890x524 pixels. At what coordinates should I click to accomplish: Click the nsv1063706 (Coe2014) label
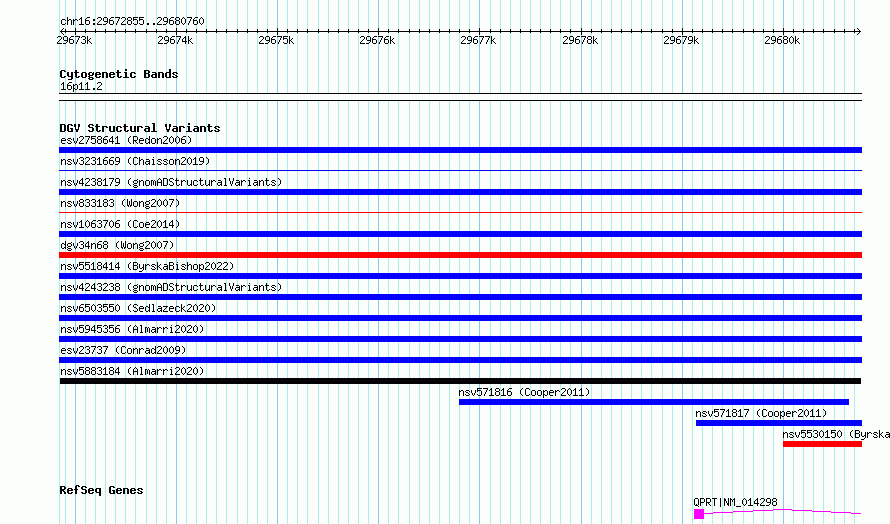120,224
